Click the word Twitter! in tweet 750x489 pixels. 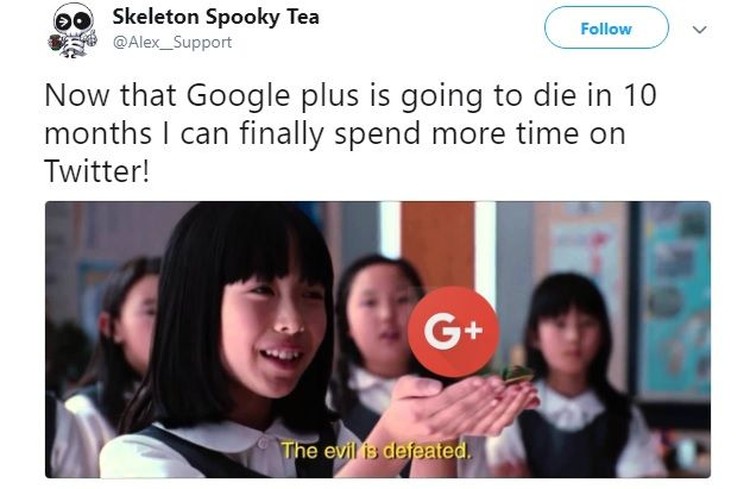coord(97,171)
